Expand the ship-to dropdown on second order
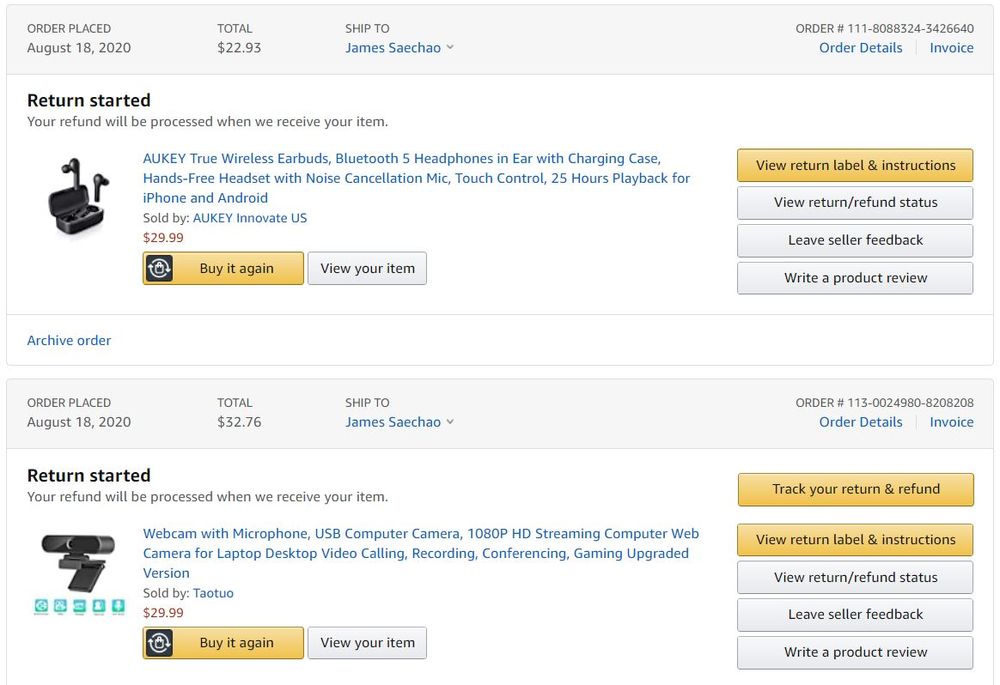This screenshot has height=685, width=1000. [450, 422]
